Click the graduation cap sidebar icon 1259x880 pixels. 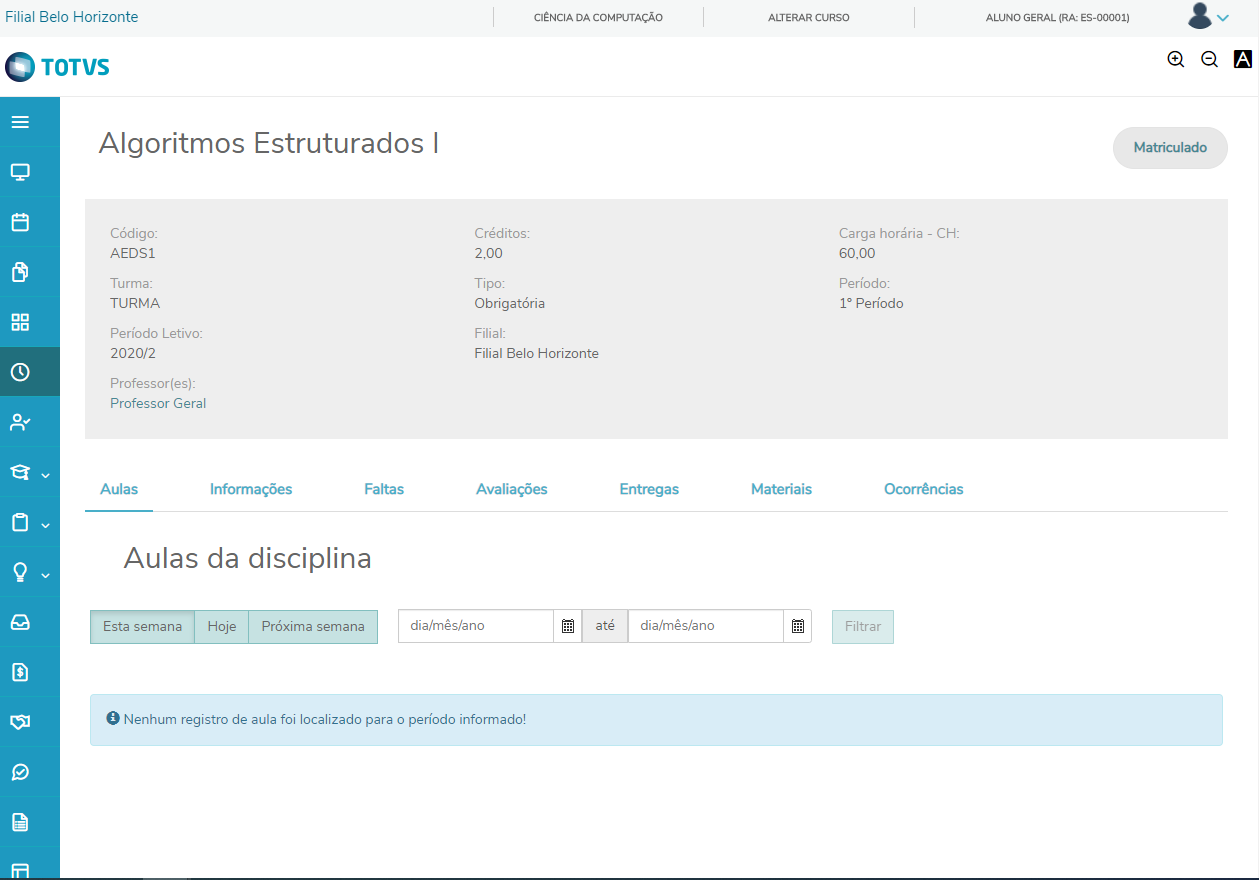20,472
